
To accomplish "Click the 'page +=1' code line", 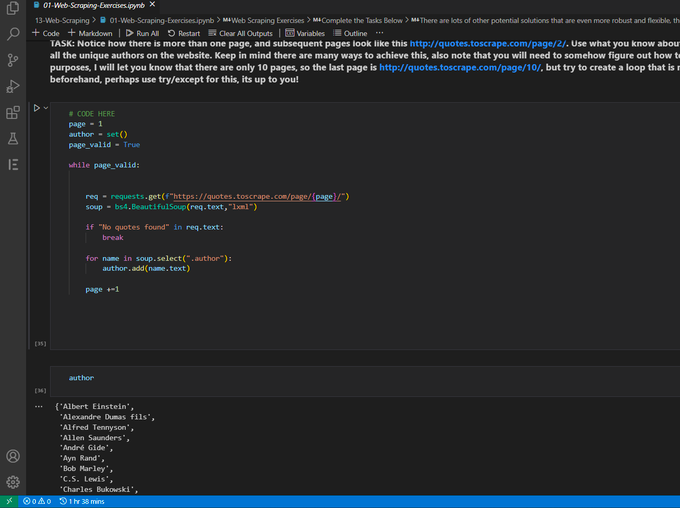I will tap(102, 289).
